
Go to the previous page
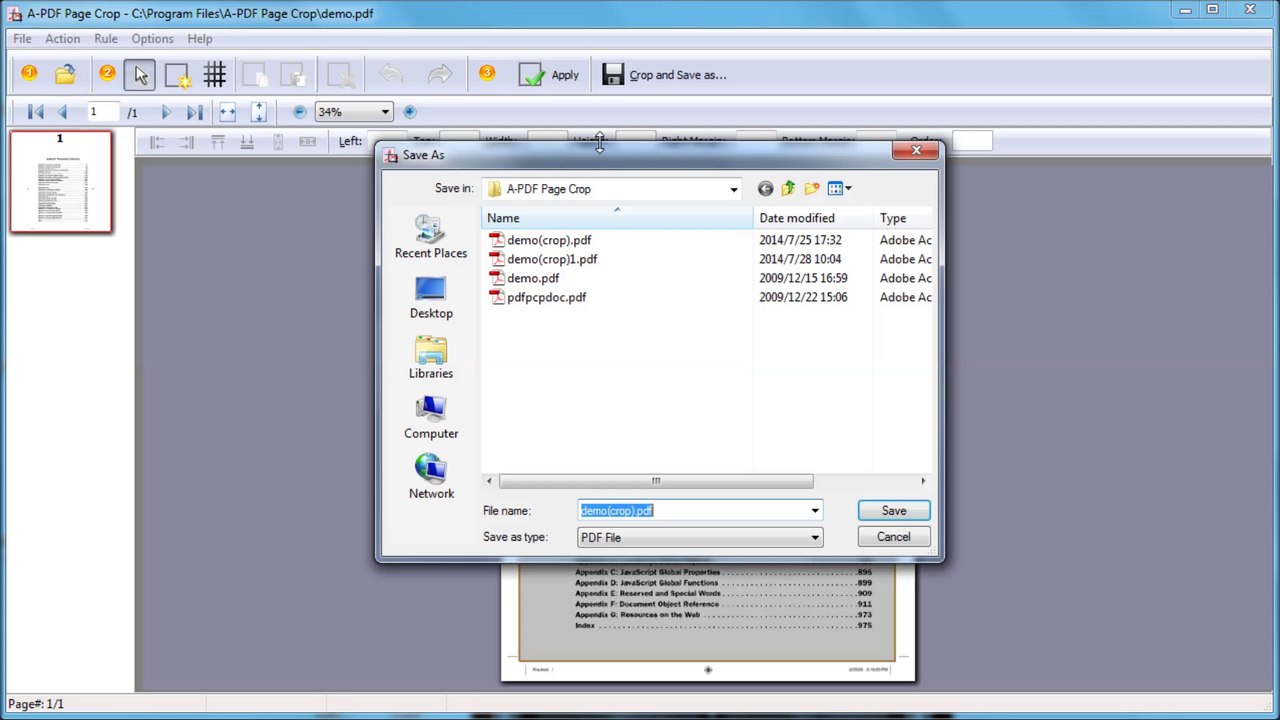(62, 112)
